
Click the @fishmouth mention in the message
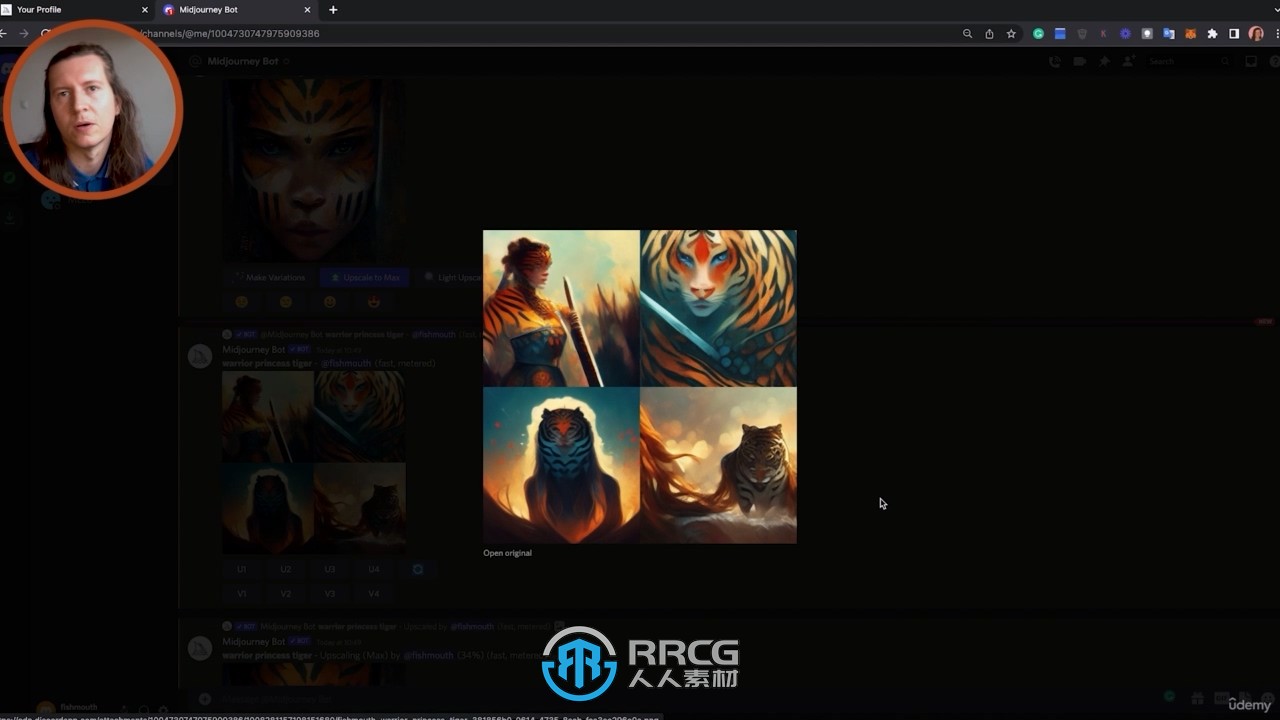[346, 364]
